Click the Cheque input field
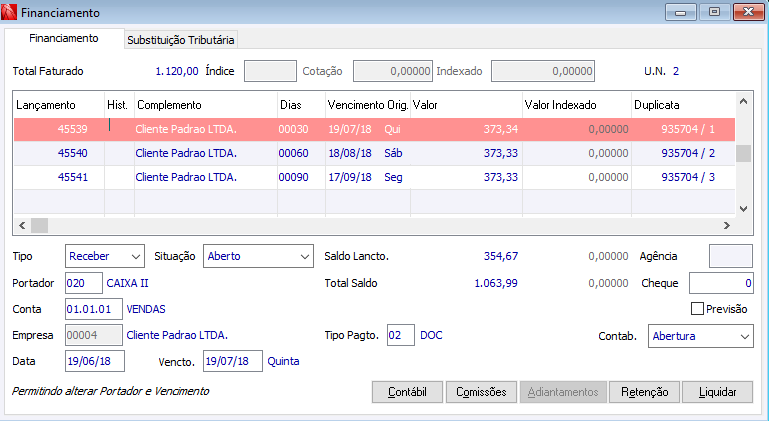This screenshot has width=769, height=421. coord(721,283)
